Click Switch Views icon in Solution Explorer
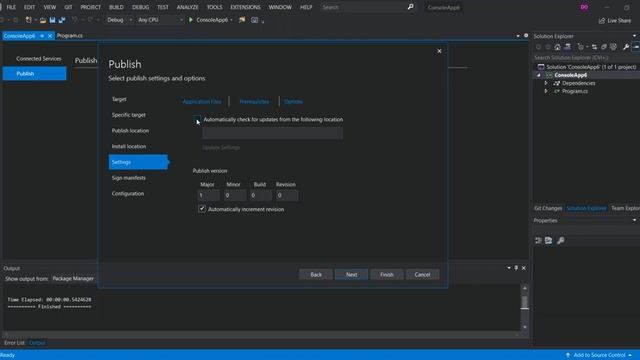This screenshot has width=640, height=360. pyautogui.click(x=567, y=47)
